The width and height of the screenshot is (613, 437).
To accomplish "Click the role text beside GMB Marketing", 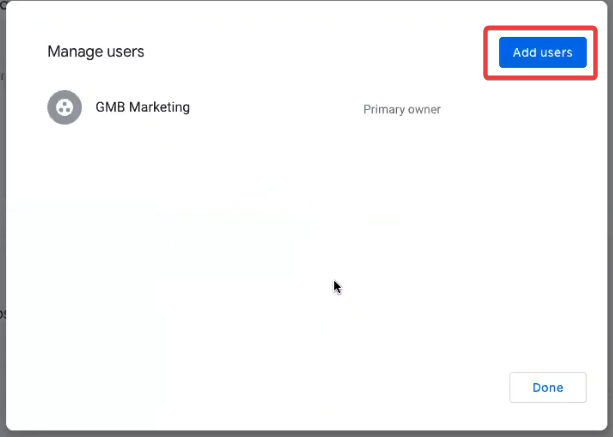I will pos(401,109).
